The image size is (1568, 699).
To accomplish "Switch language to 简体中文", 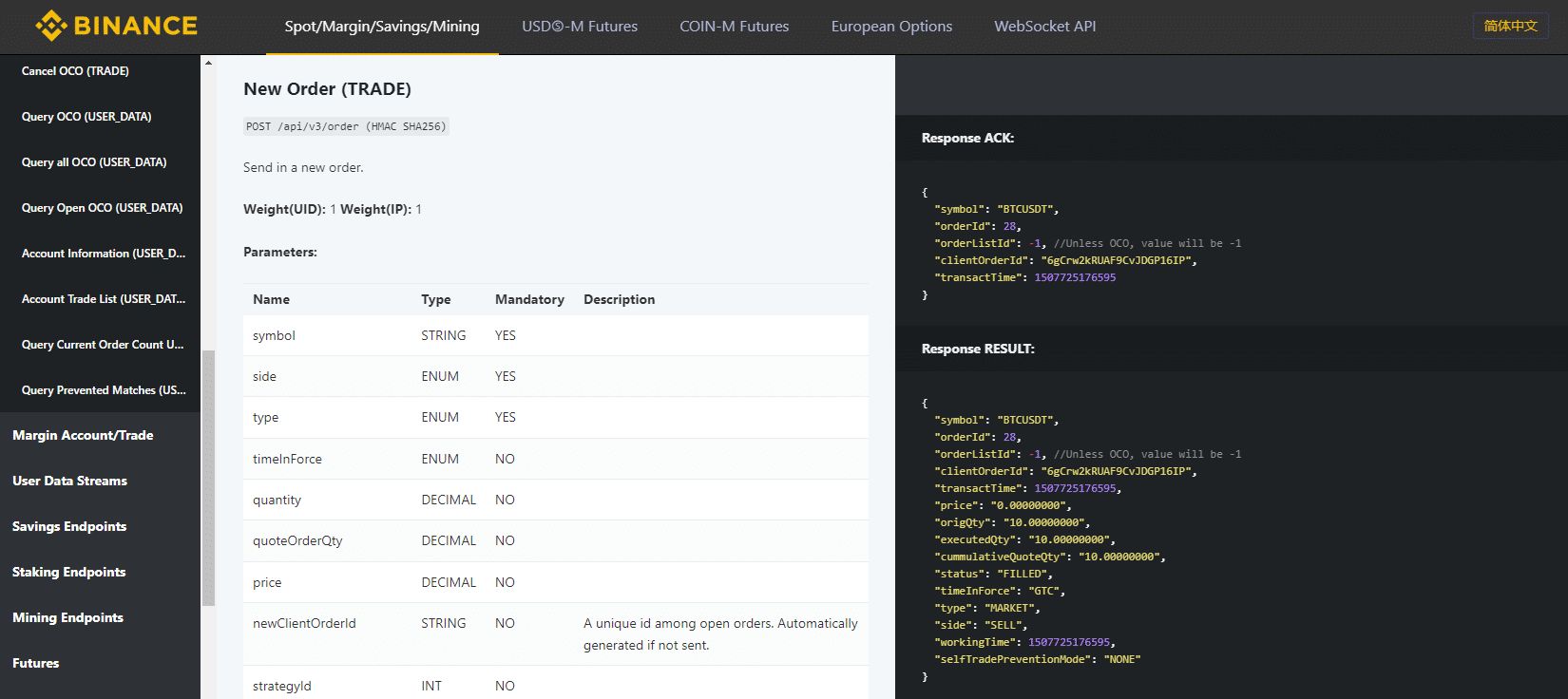I will [1510, 26].
